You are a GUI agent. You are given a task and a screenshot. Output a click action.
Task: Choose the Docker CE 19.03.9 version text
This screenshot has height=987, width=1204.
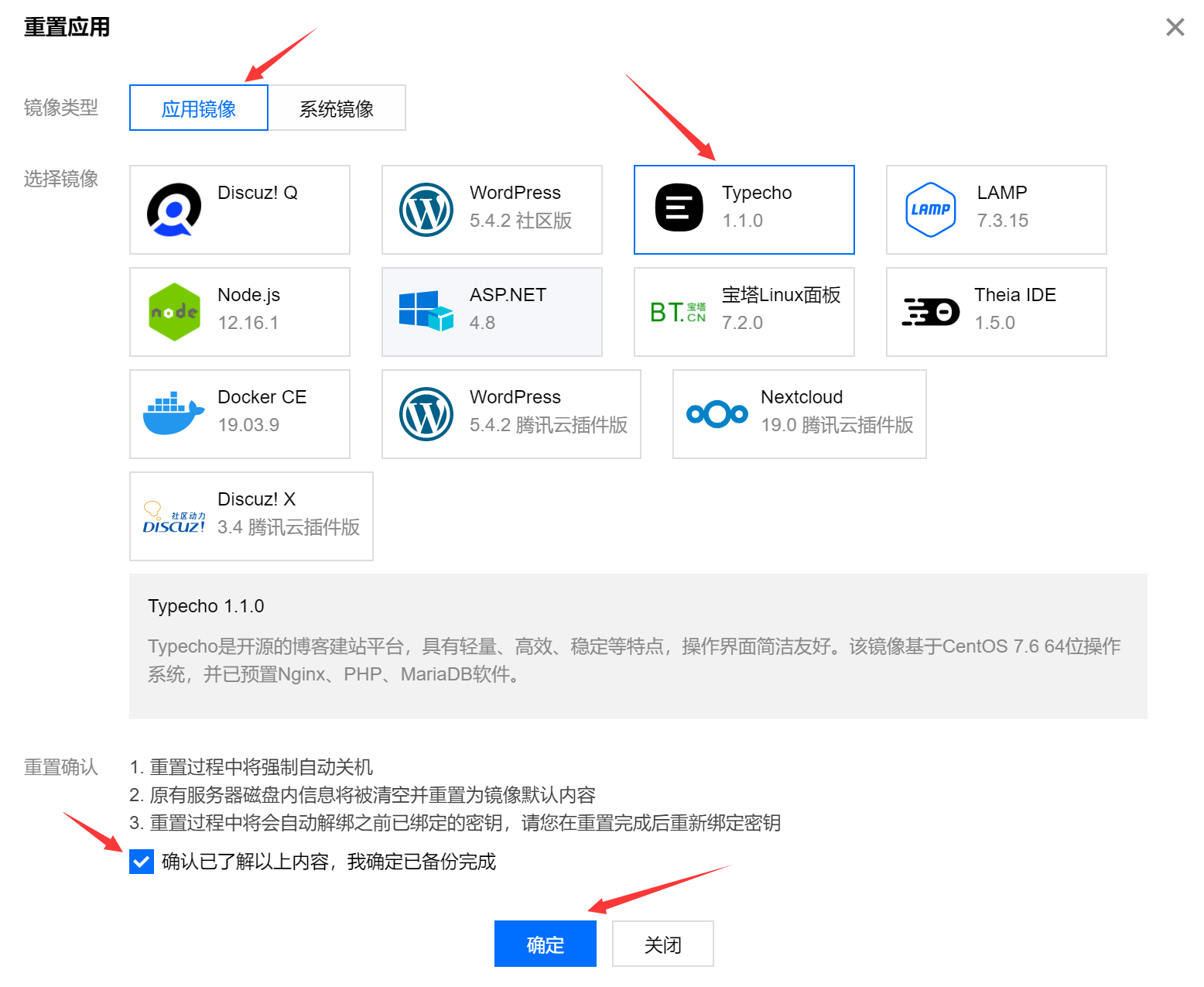tap(248, 425)
